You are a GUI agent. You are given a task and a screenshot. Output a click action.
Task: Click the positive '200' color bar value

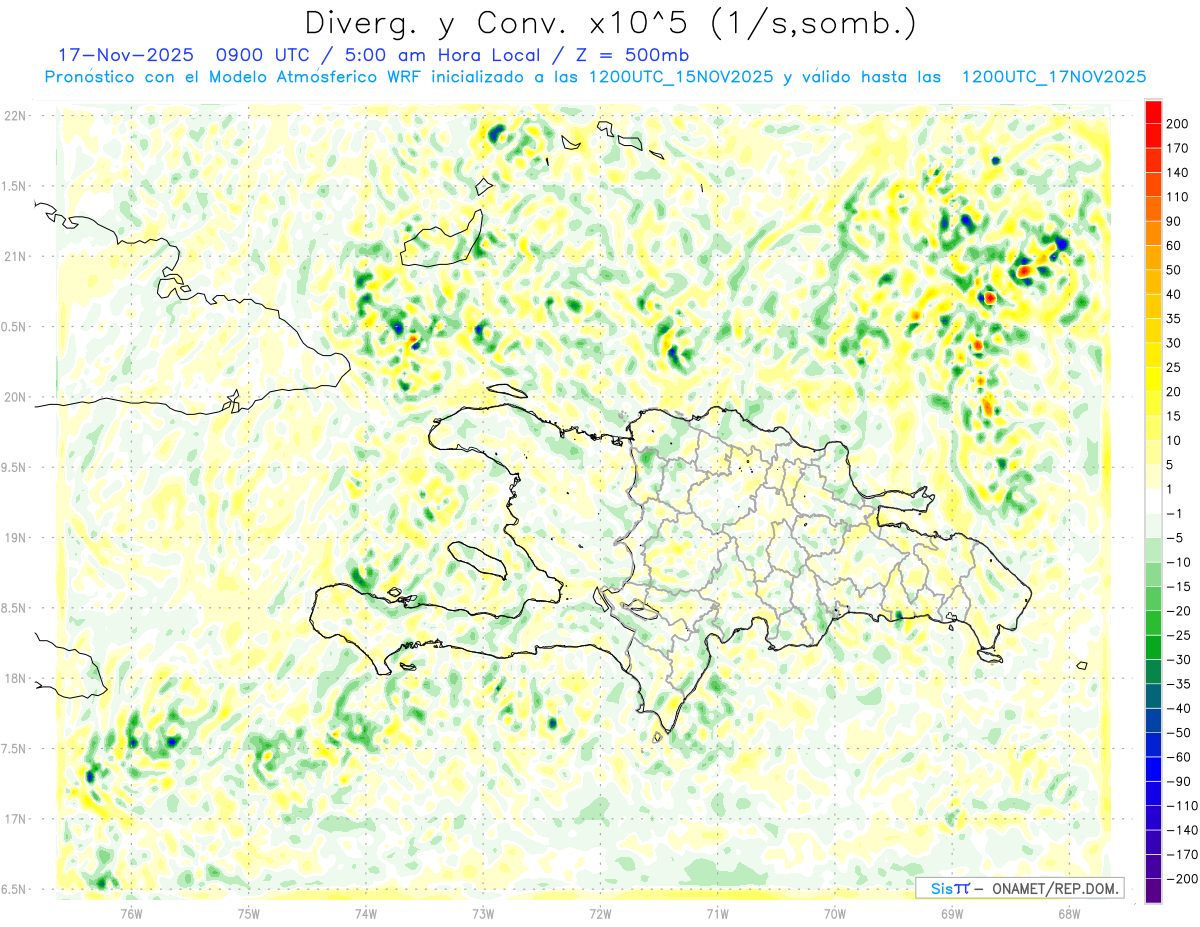(1177, 124)
